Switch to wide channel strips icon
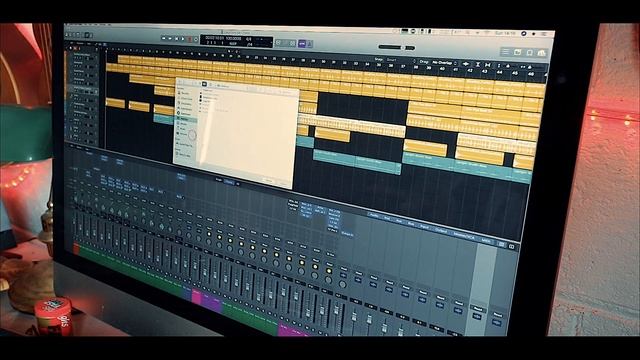The image size is (640, 360). coord(511,247)
